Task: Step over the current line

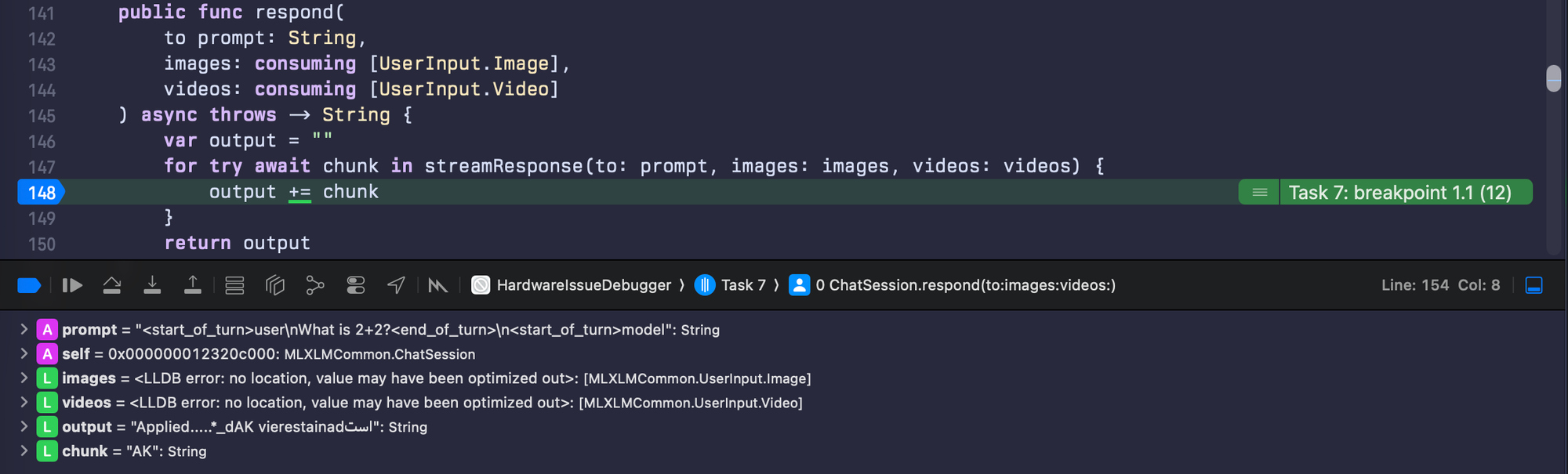Action: tap(112, 285)
